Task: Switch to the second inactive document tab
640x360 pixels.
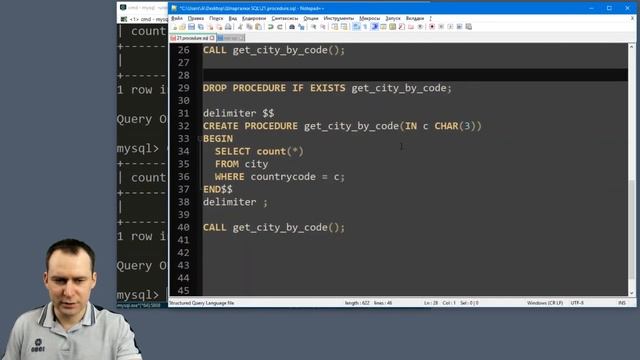Action: click(x=231, y=38)
